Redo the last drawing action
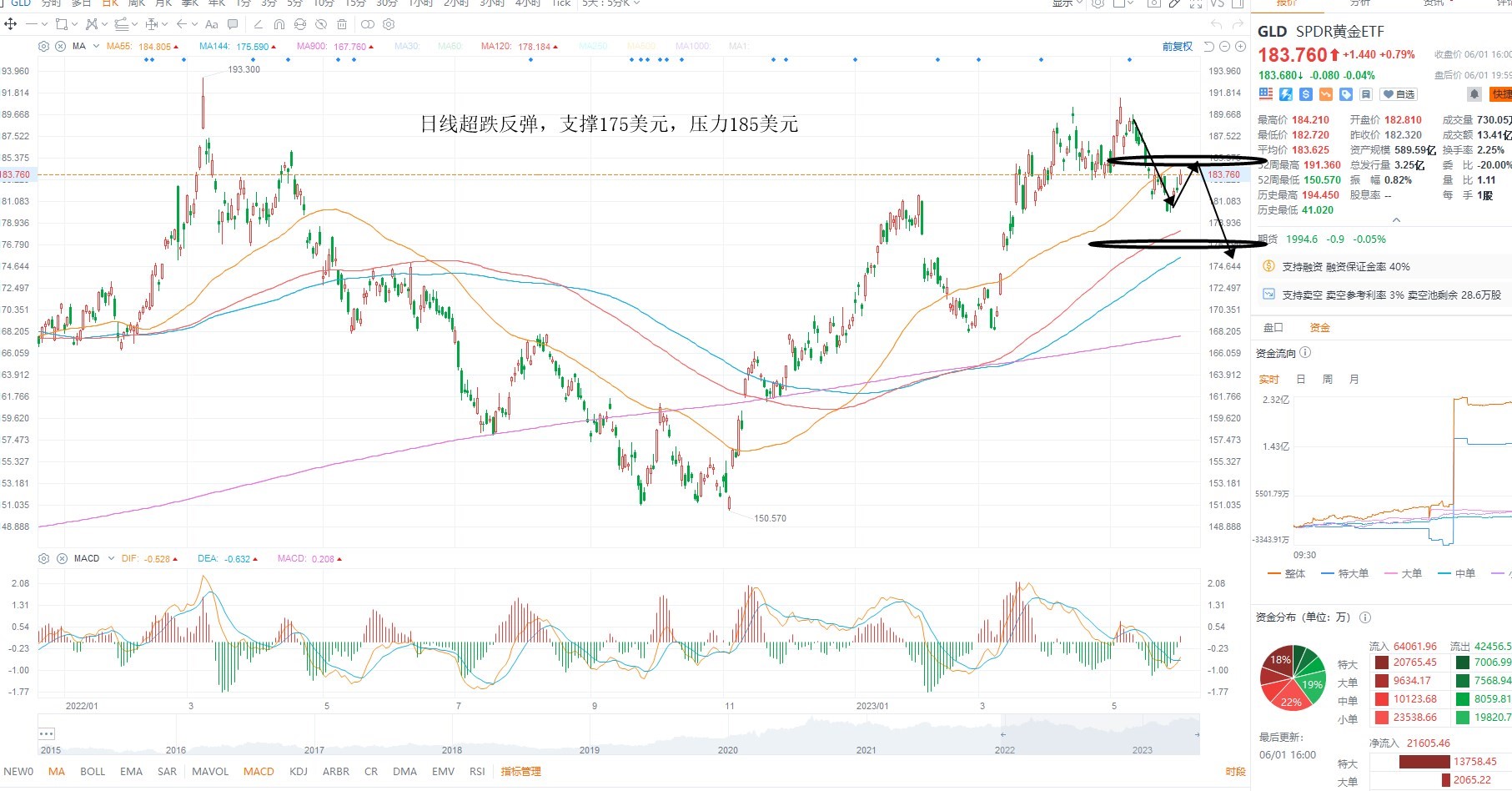This screenshot has height=791, width=1512. tap(1238, 24)
